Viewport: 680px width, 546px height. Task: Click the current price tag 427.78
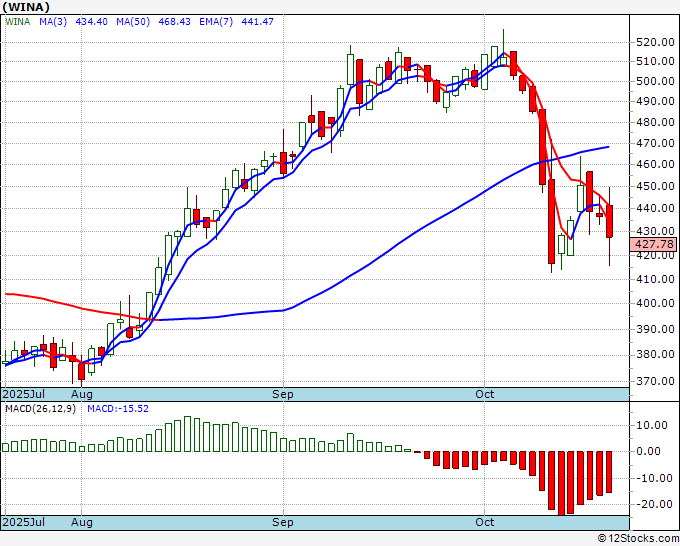coord(654,244)
